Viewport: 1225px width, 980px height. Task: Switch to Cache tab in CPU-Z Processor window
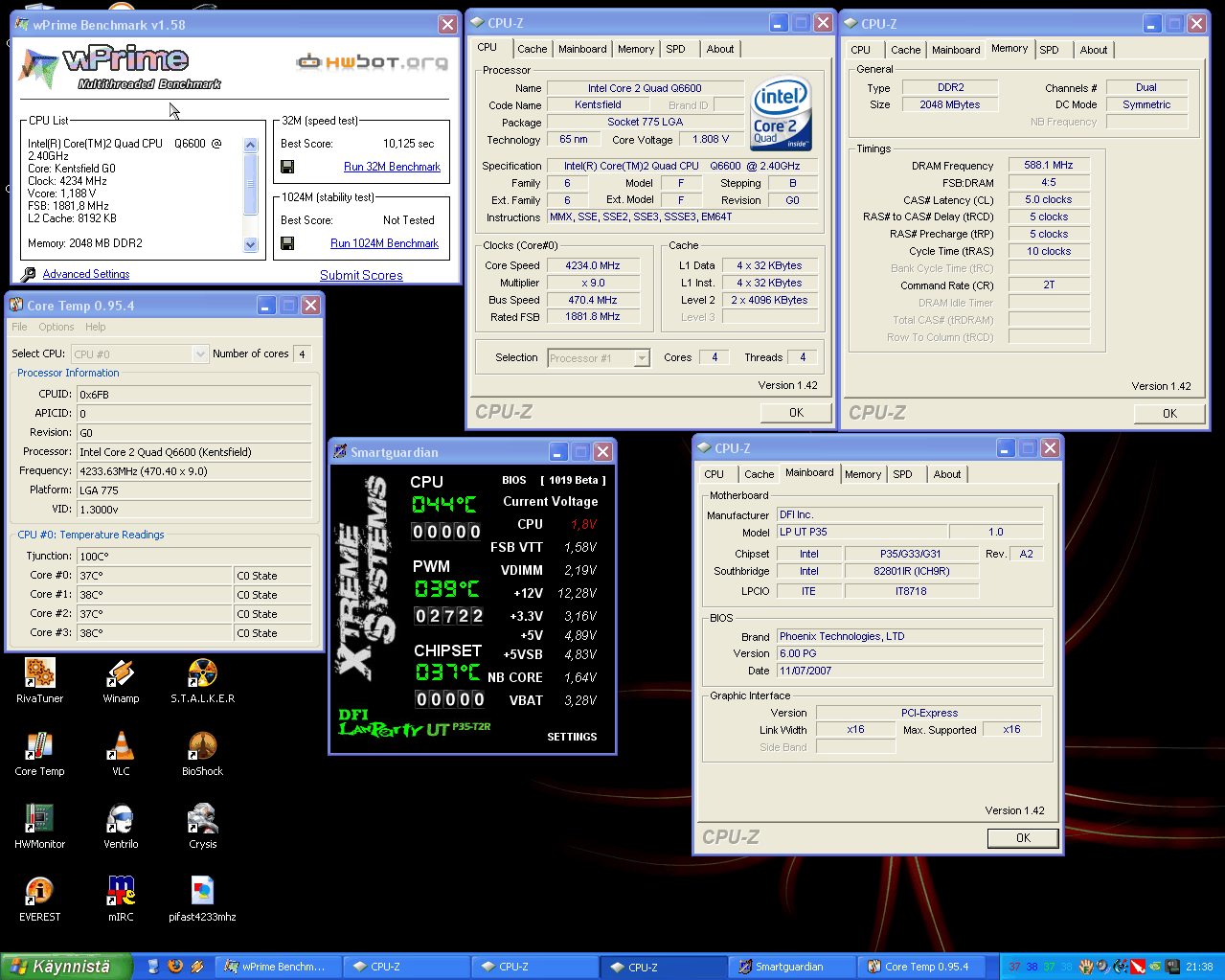(533, 49)
